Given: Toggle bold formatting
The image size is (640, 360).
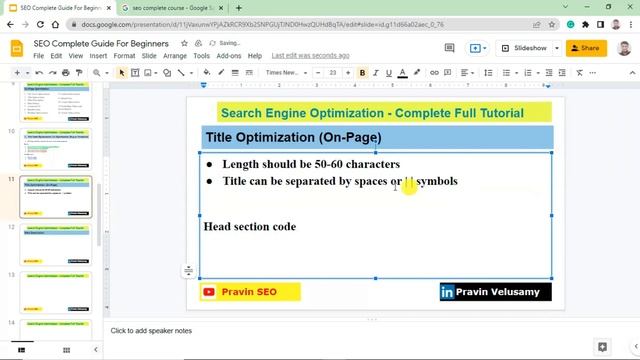Looking at the screenshot, I should tap(362, 73).
